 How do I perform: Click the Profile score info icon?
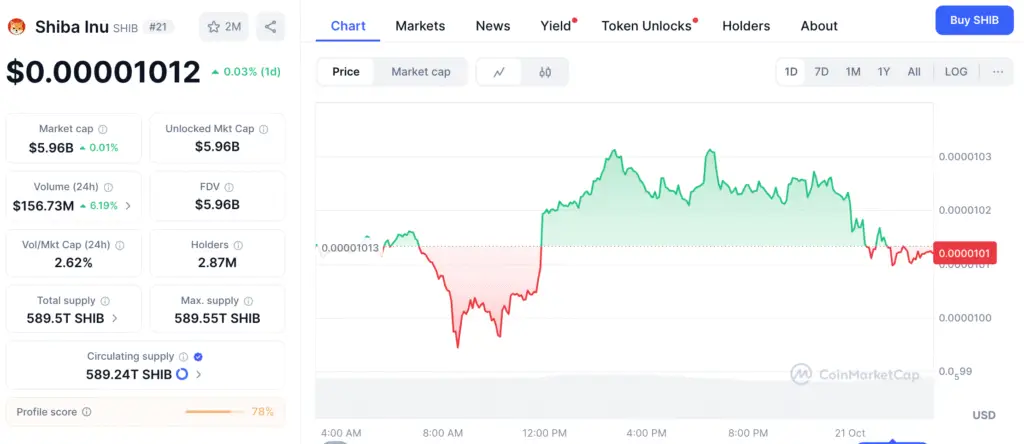[86, 412]
